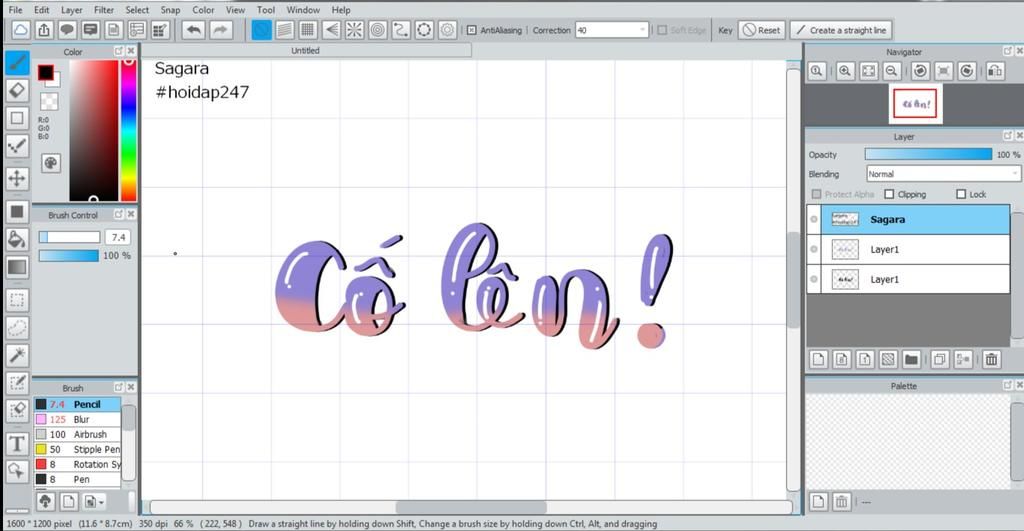Select the Lasso tool
Viewport: 1024px width, 531px height.
pos(18,327)
